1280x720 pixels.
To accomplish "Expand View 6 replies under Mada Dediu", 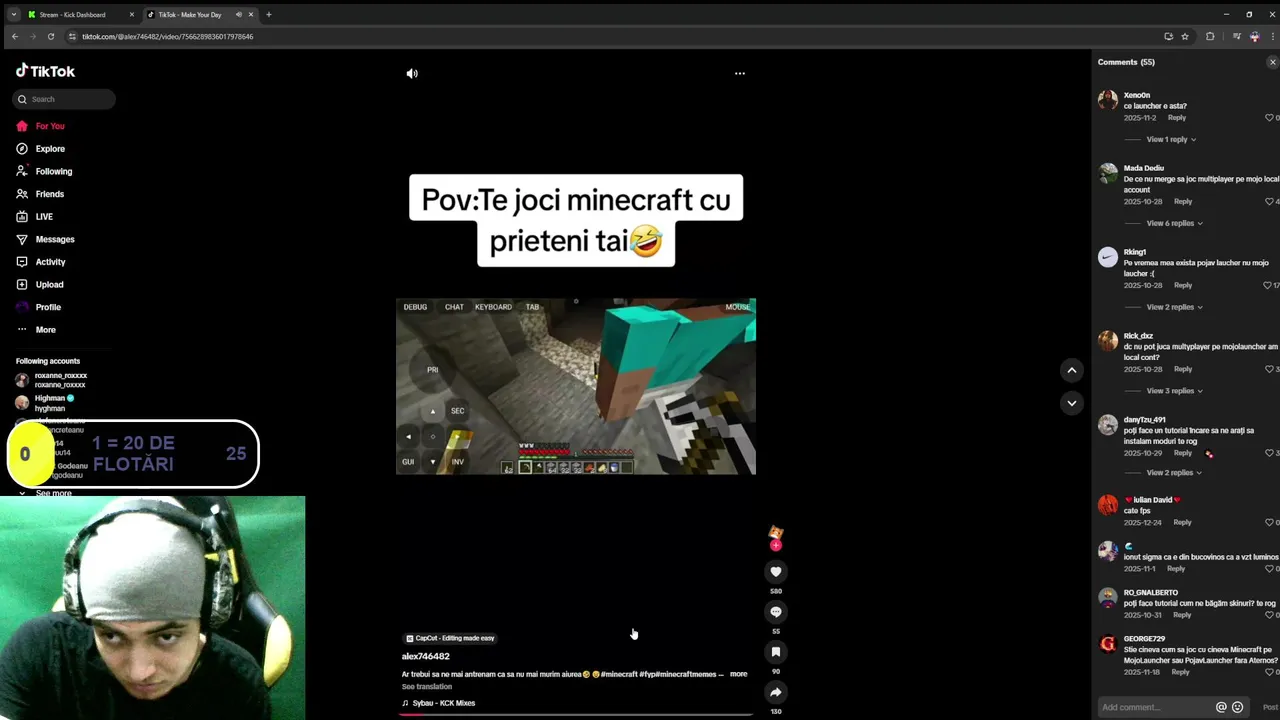I will (1174, 223).
